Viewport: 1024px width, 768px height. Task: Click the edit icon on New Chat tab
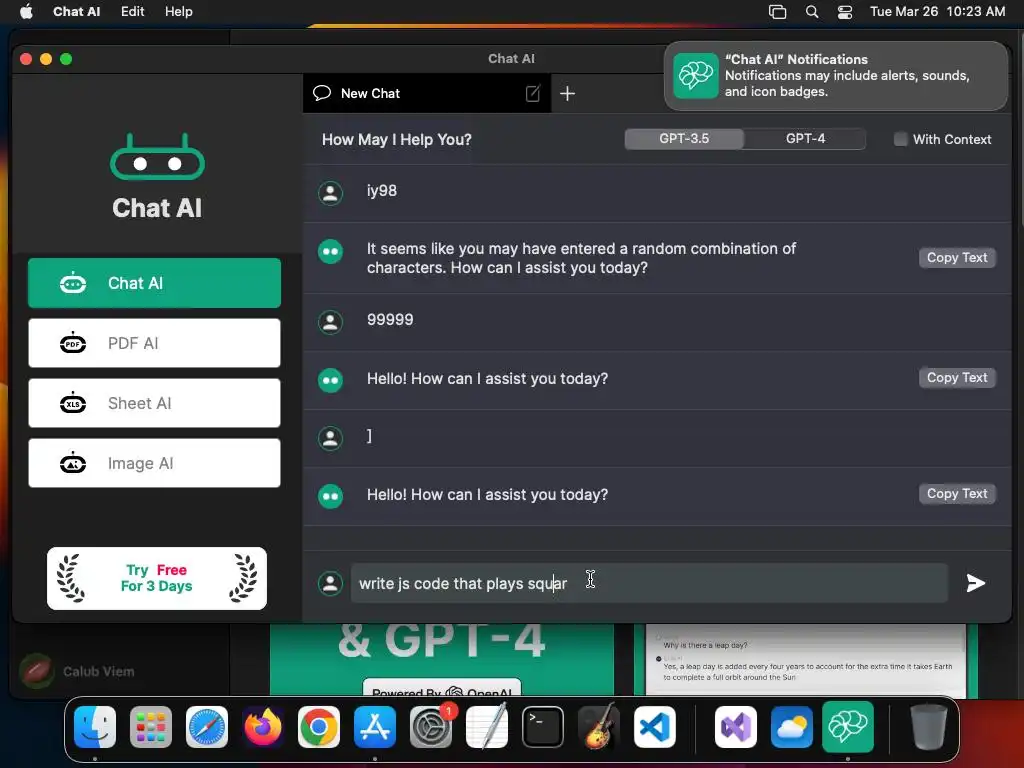pyautogui.click(x=533, y=93)
